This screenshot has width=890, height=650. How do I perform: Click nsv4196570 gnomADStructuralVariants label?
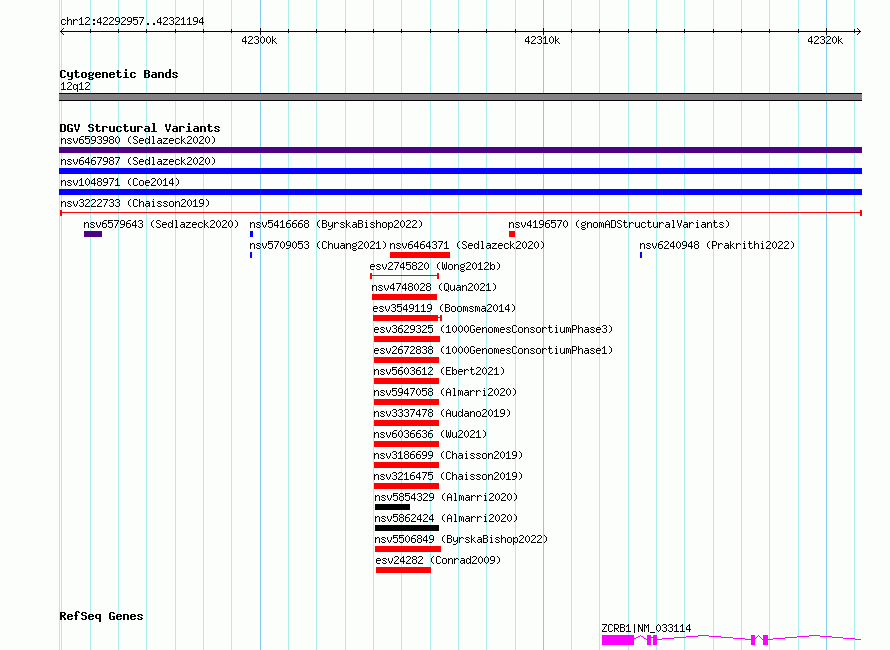pyautogui.click(x=619, y=224)
